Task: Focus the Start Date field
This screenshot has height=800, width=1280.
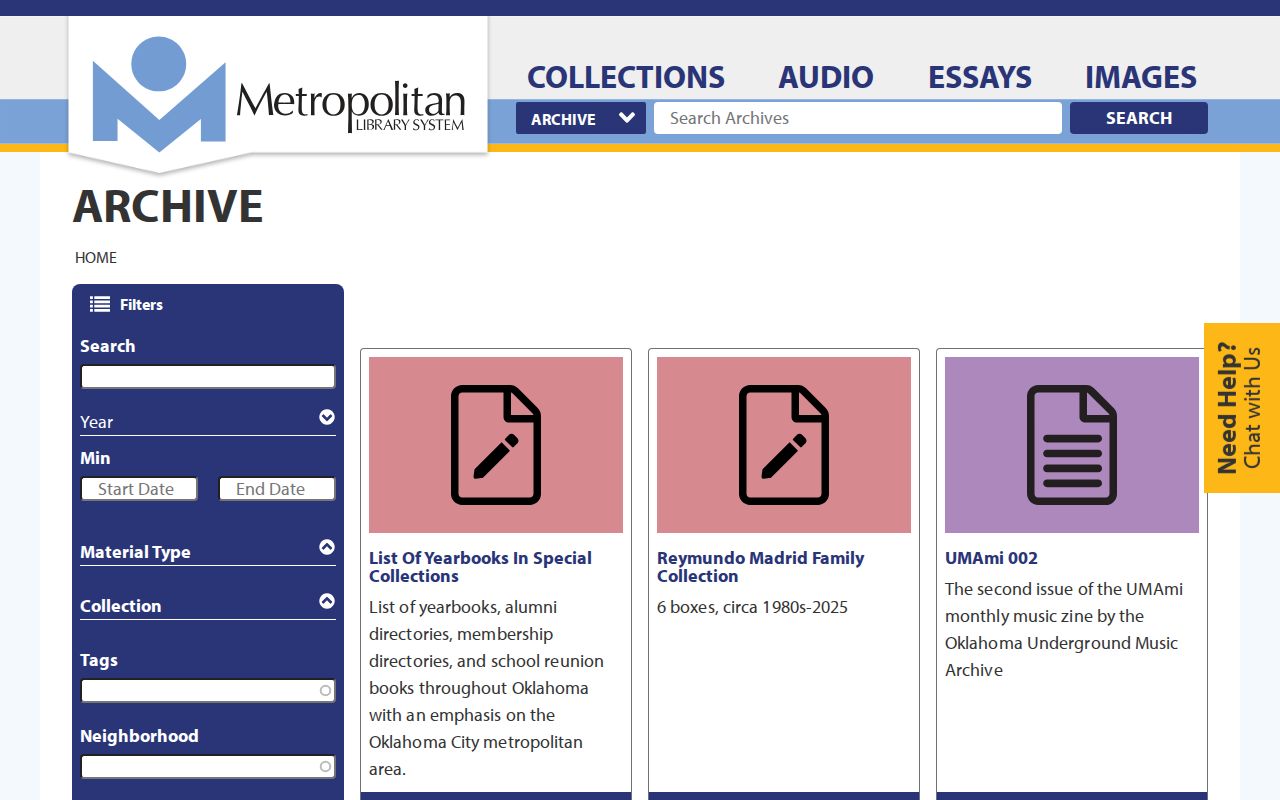Action: pos(139,489)
